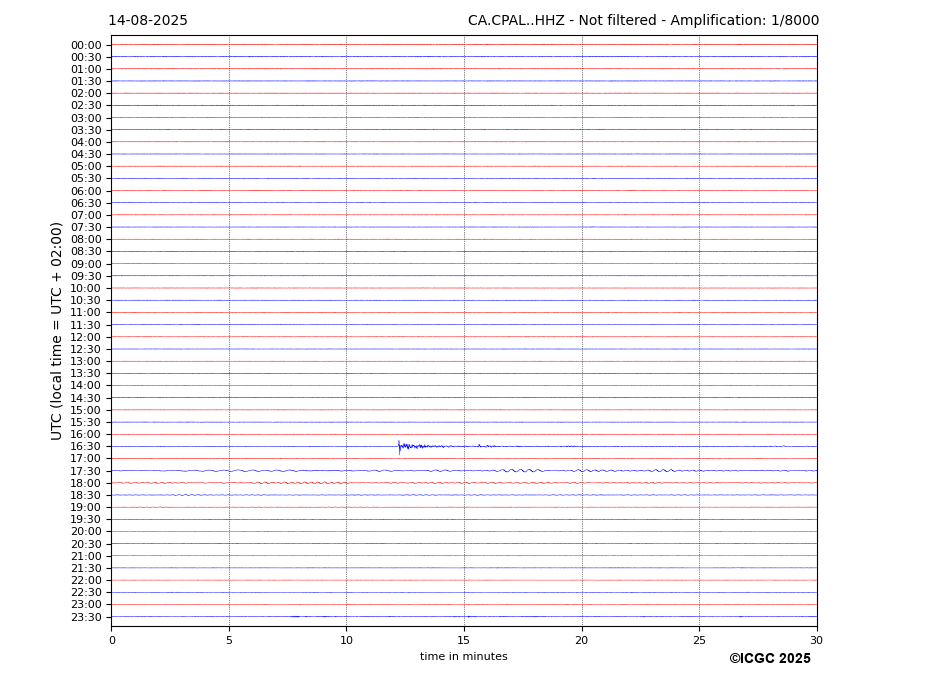927x696 pixels.
Task: Select the 06:30 row label
Action: pyautogui.click(x=86, y=203)
